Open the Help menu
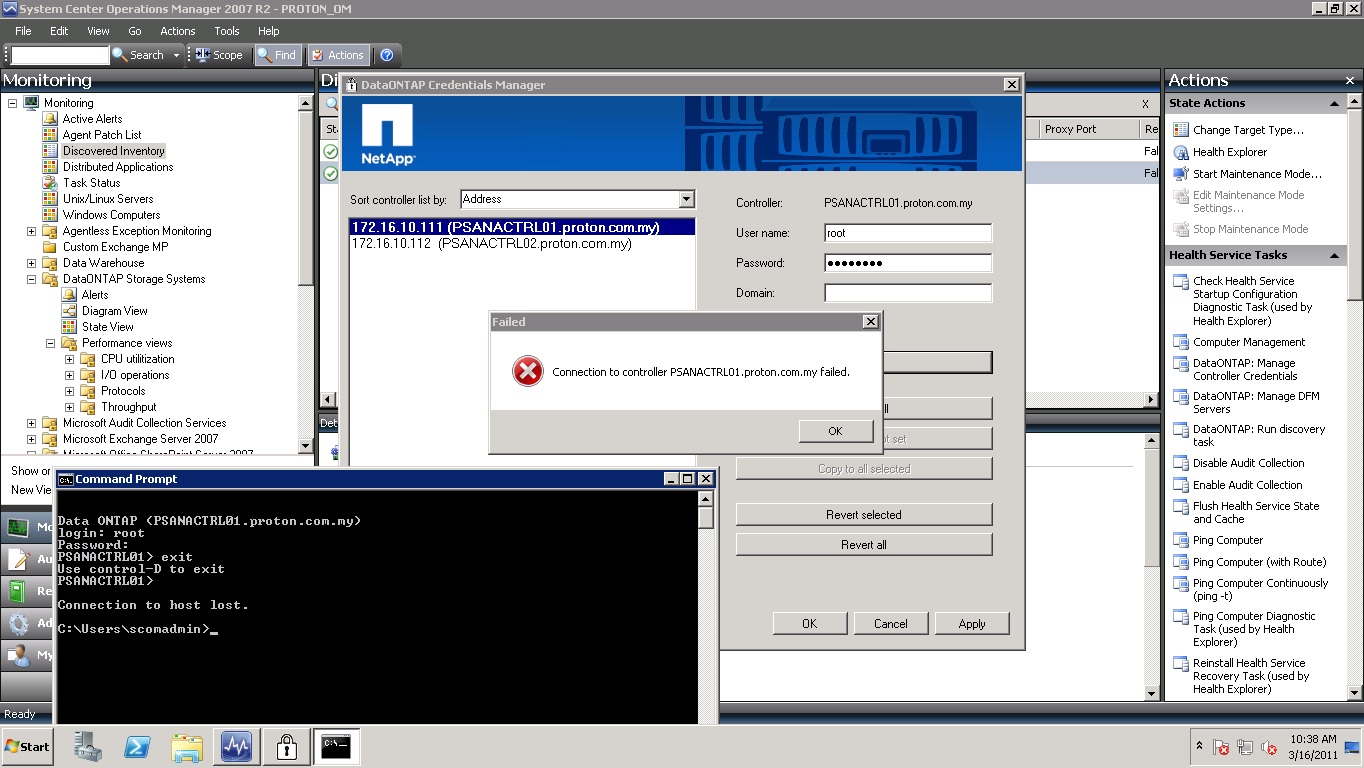Screen dimensions: 1364x768 tap(269, 31)
